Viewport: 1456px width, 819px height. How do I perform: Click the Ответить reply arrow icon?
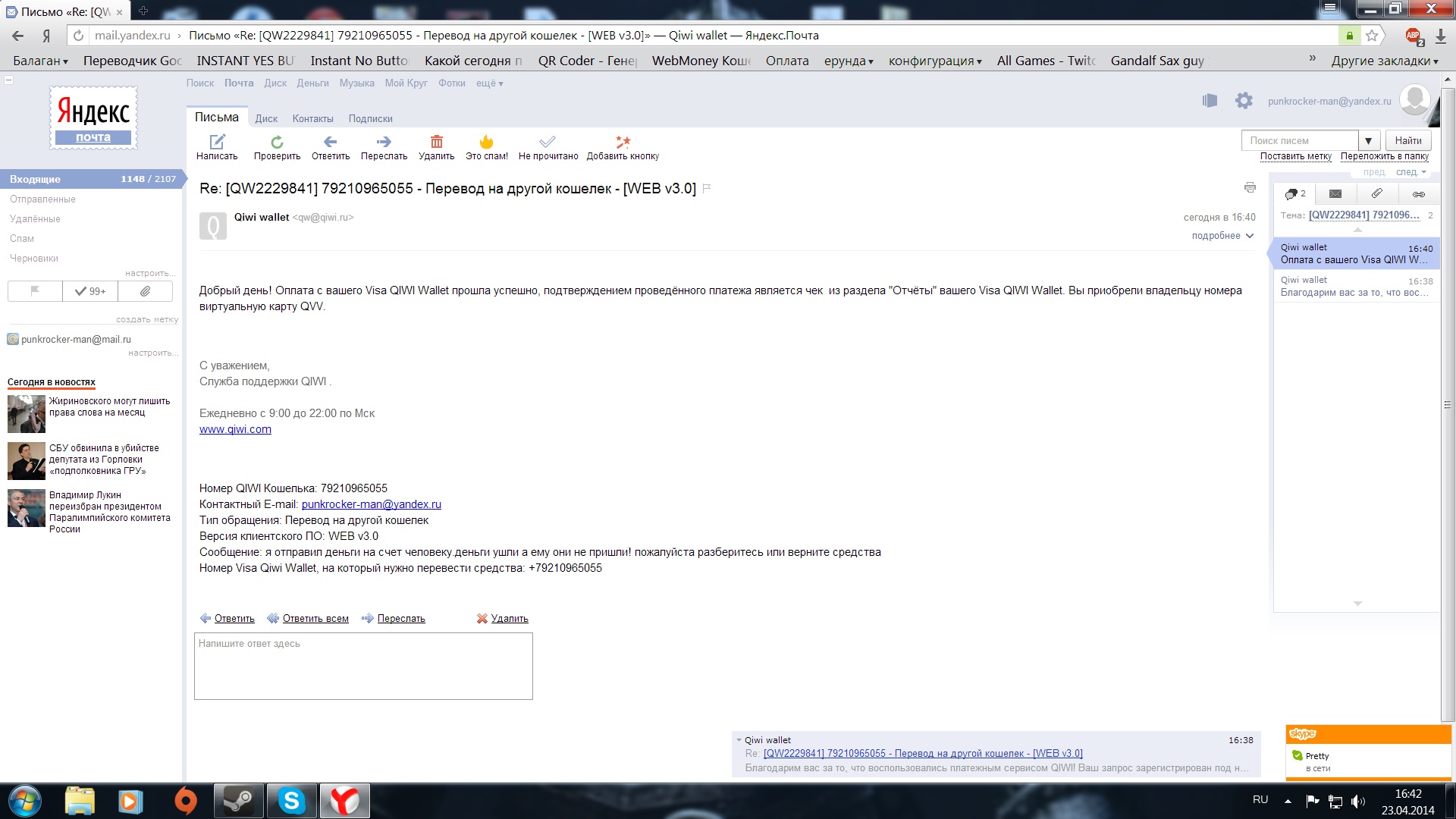pos(331,142)
